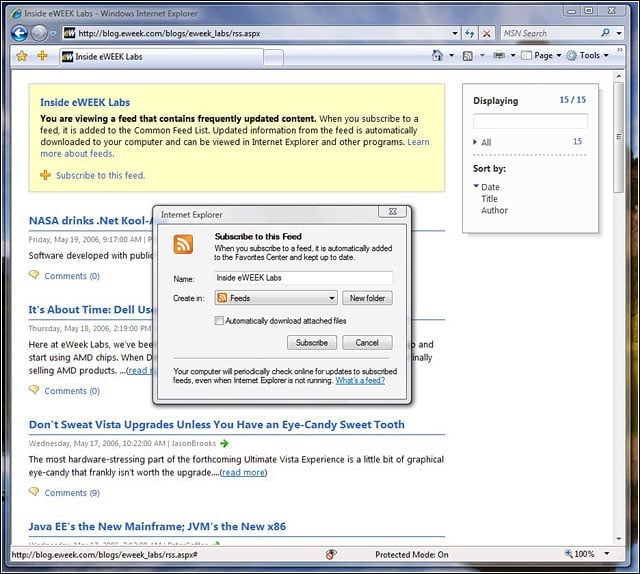The width and height of the screenshot is (640, 574).
Task: Click the magnifying glass search icon
Action: click(605, 33)
